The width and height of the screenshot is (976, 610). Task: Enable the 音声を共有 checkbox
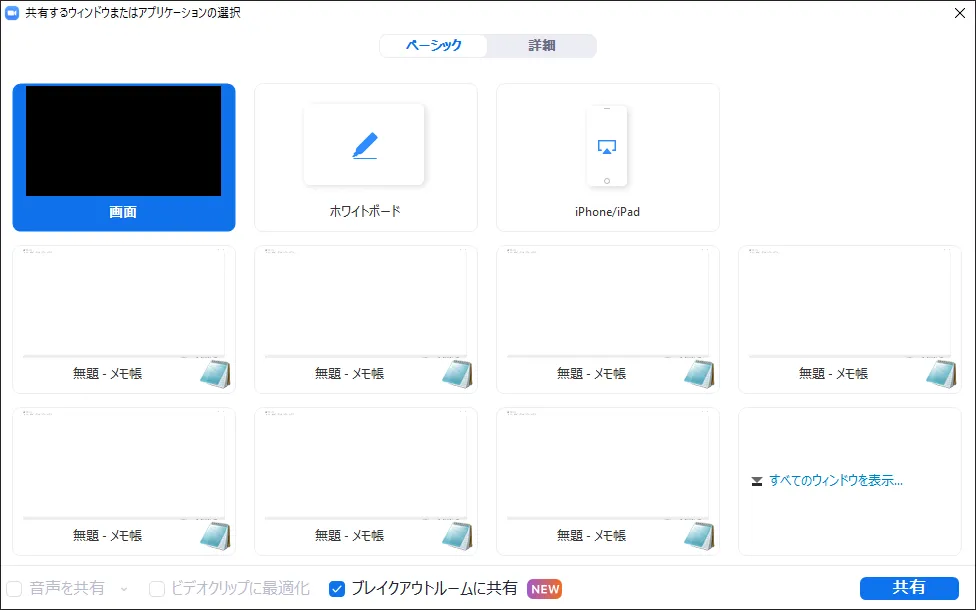[15, 589]
